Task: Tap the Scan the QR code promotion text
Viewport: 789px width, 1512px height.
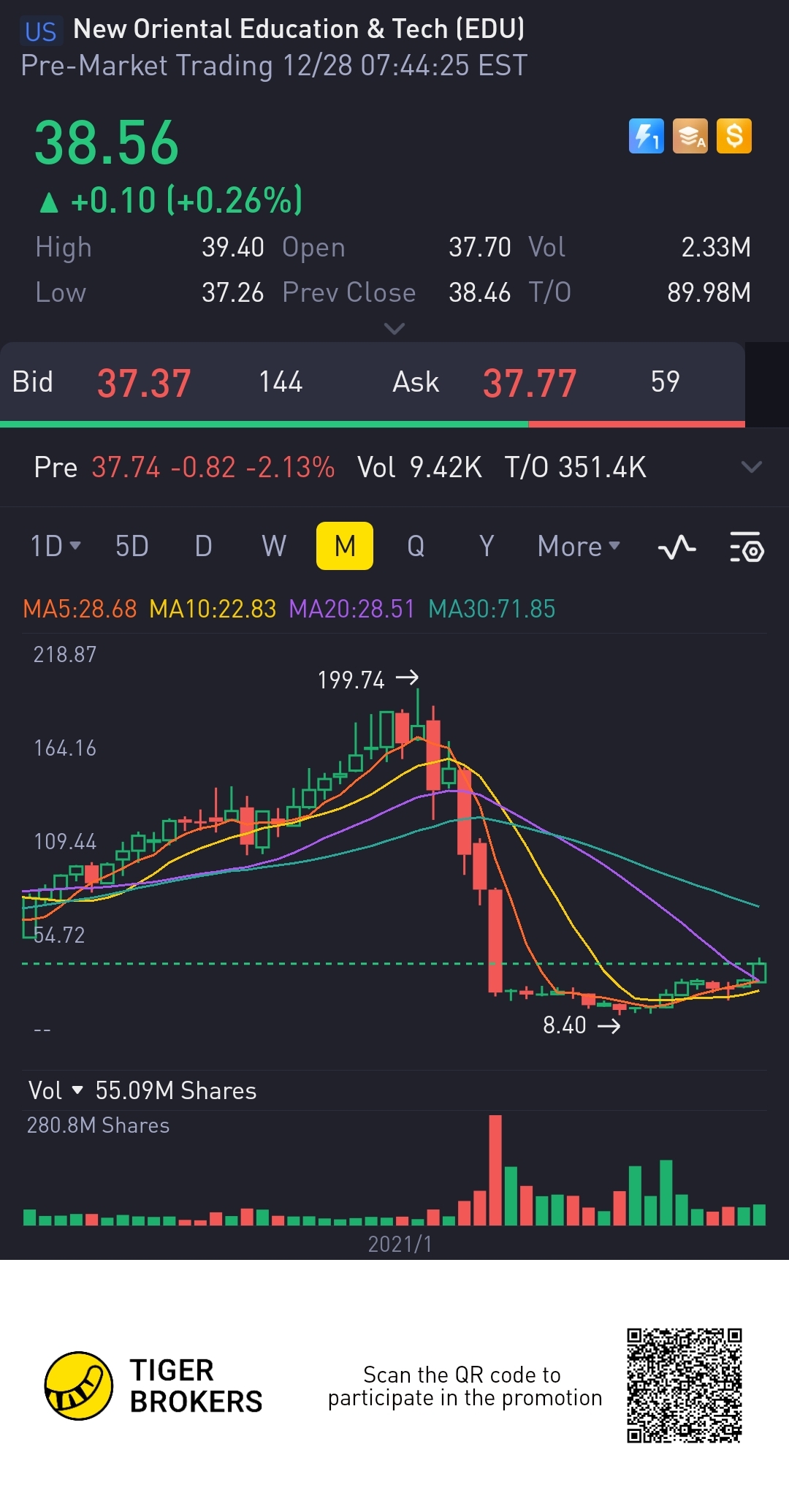Action: tap(465, 1386)
